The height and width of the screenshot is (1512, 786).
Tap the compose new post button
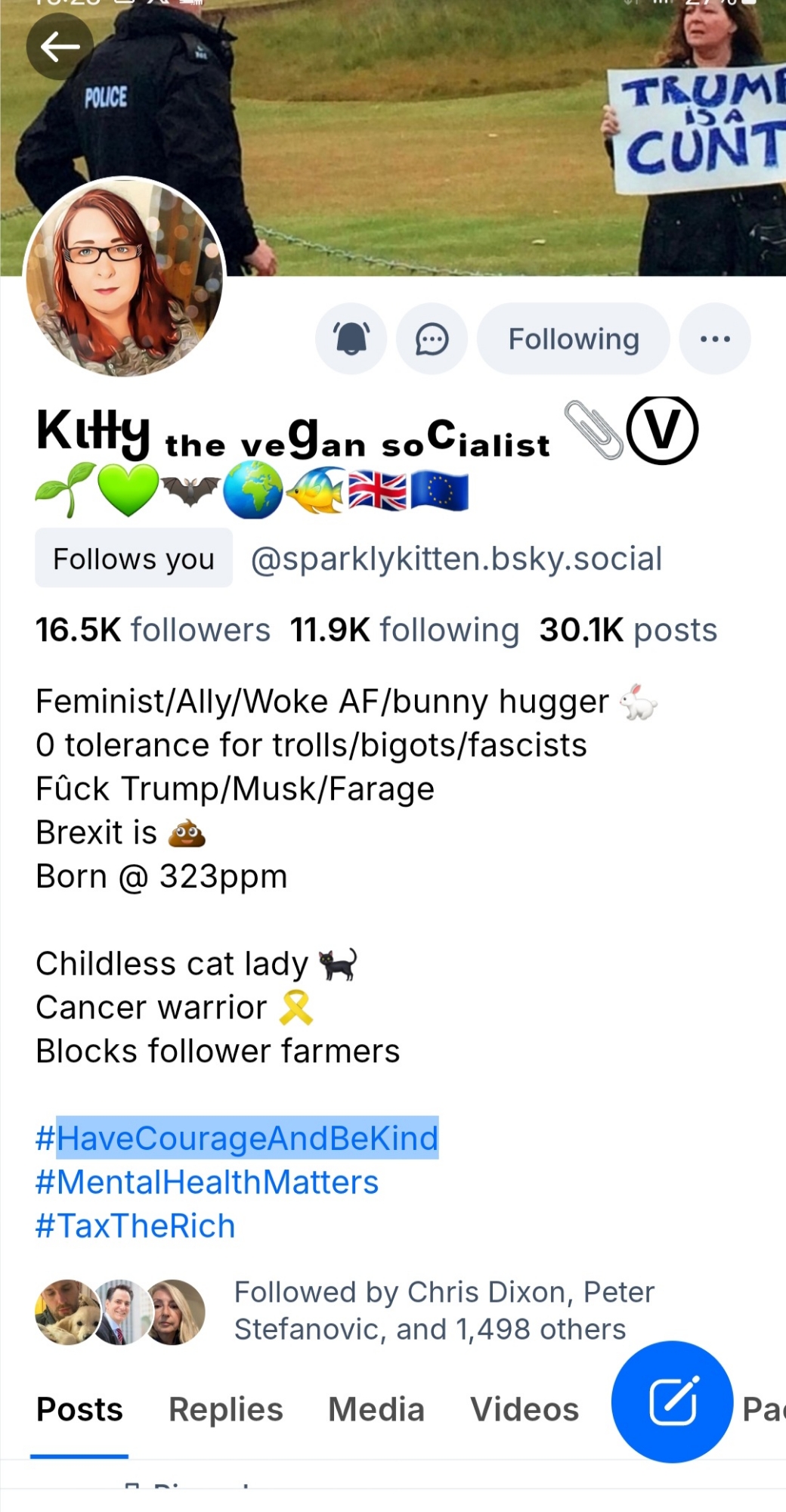point(672,1401)
